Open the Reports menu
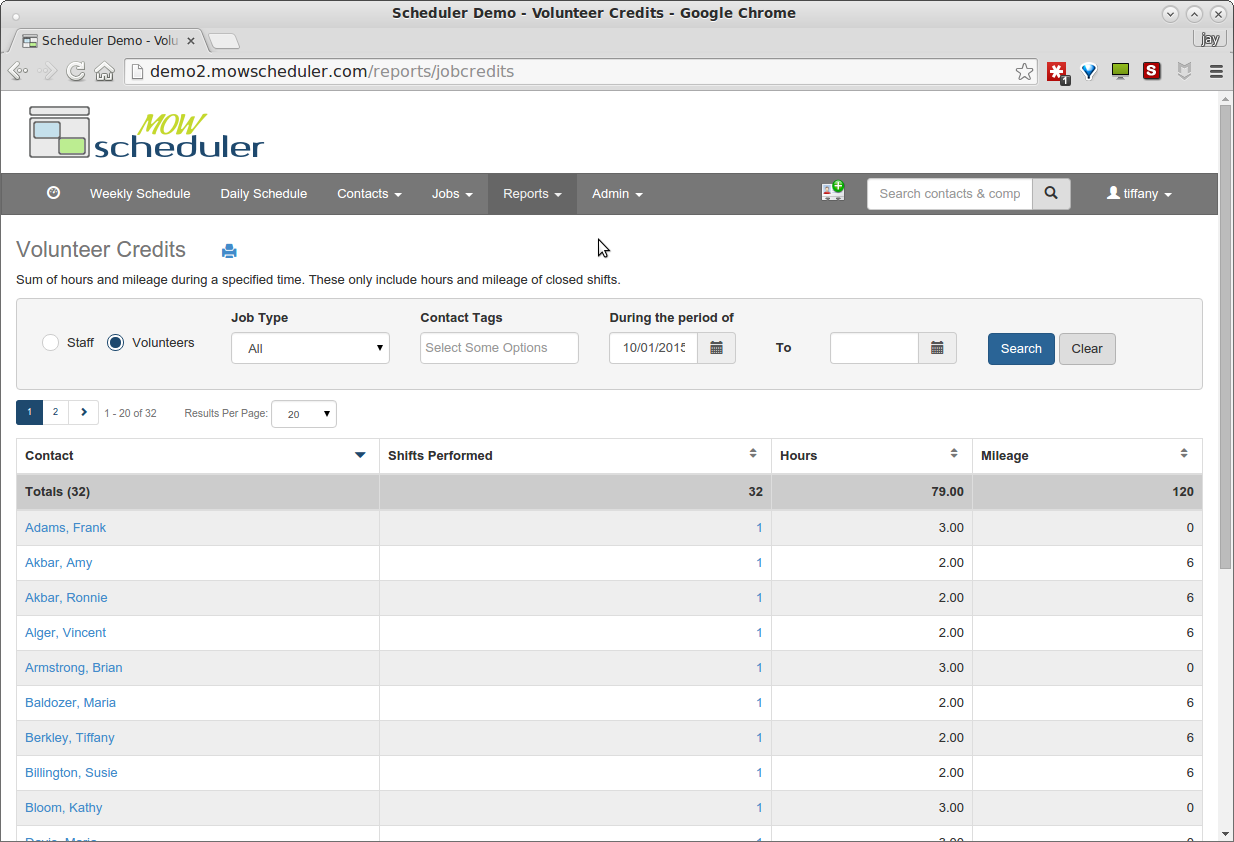 click(532, 194)
